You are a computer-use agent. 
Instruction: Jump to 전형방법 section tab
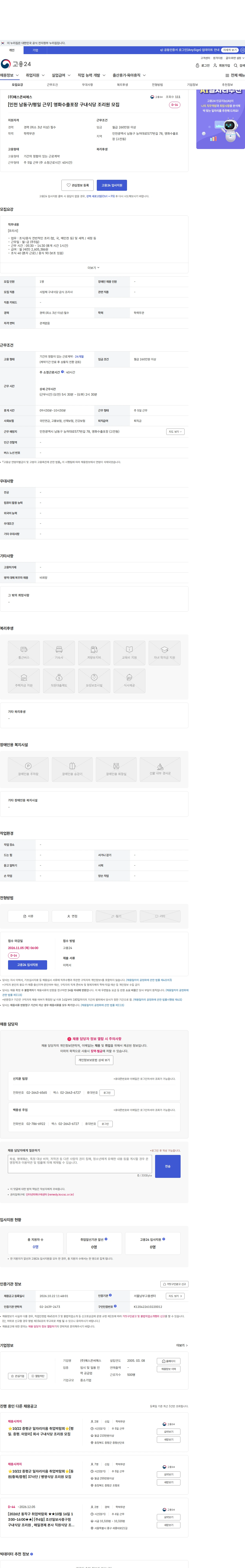point(157,85)
